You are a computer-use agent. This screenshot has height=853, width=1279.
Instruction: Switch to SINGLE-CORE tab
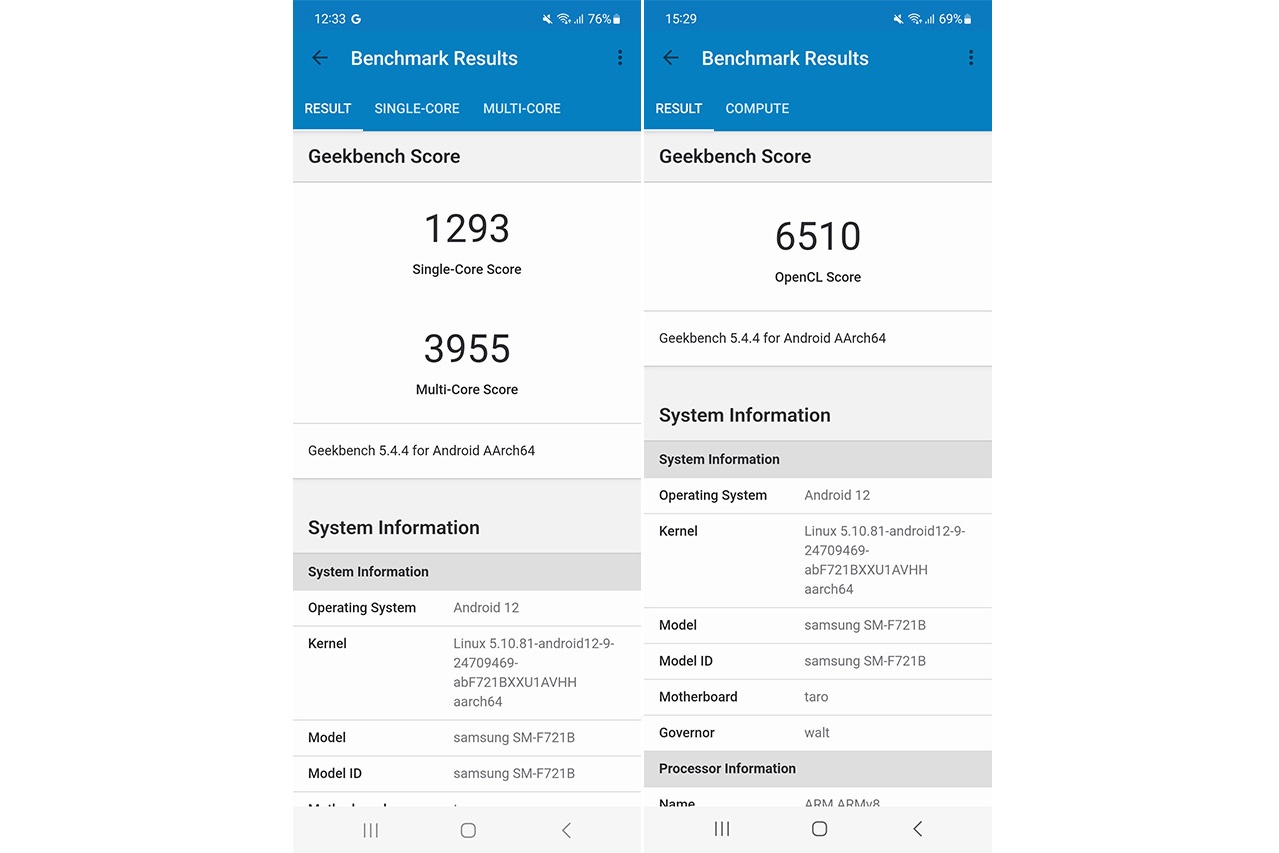(x=417, y=108)
